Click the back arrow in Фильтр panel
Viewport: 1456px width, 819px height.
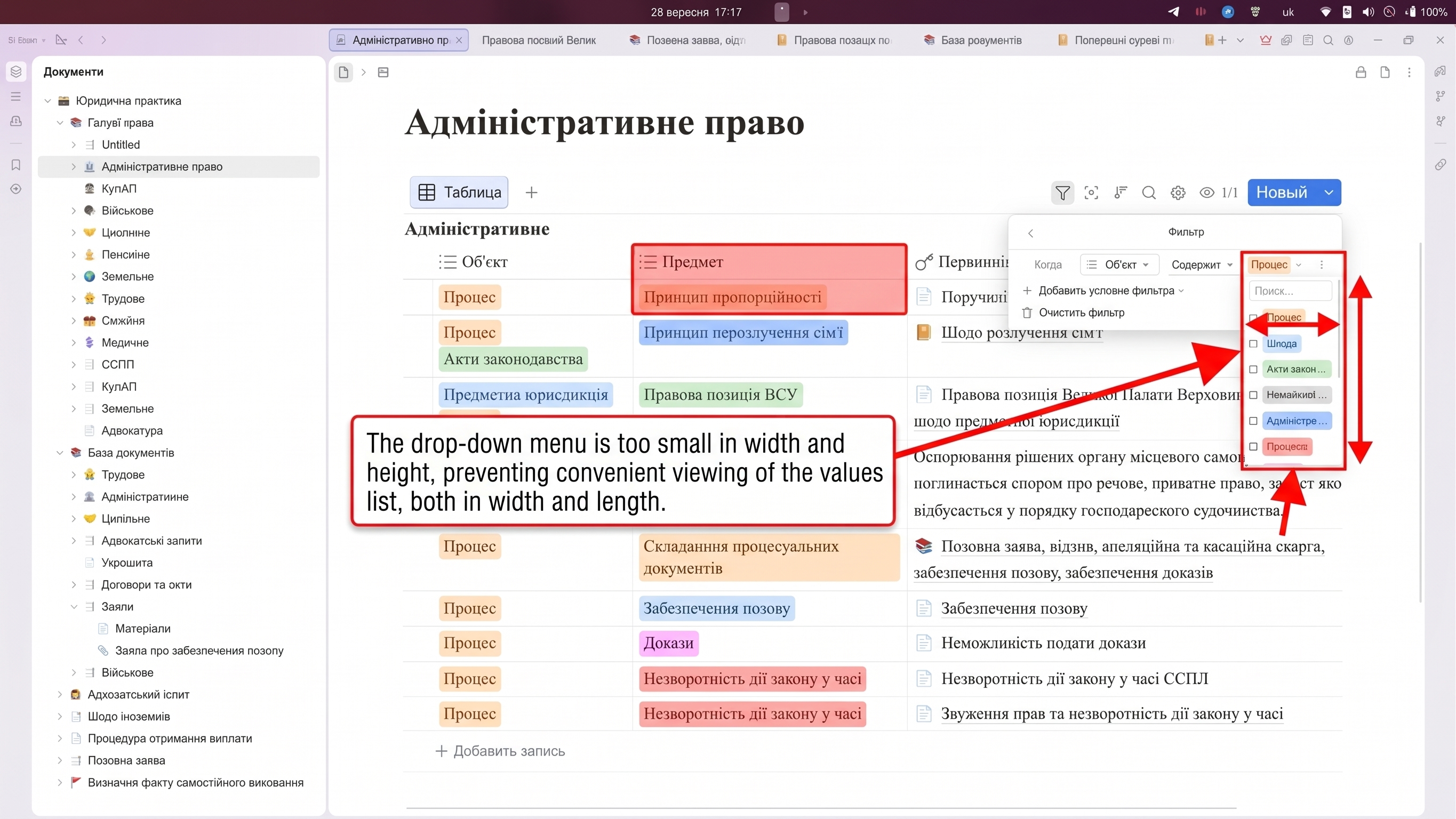click(1030, 233)
